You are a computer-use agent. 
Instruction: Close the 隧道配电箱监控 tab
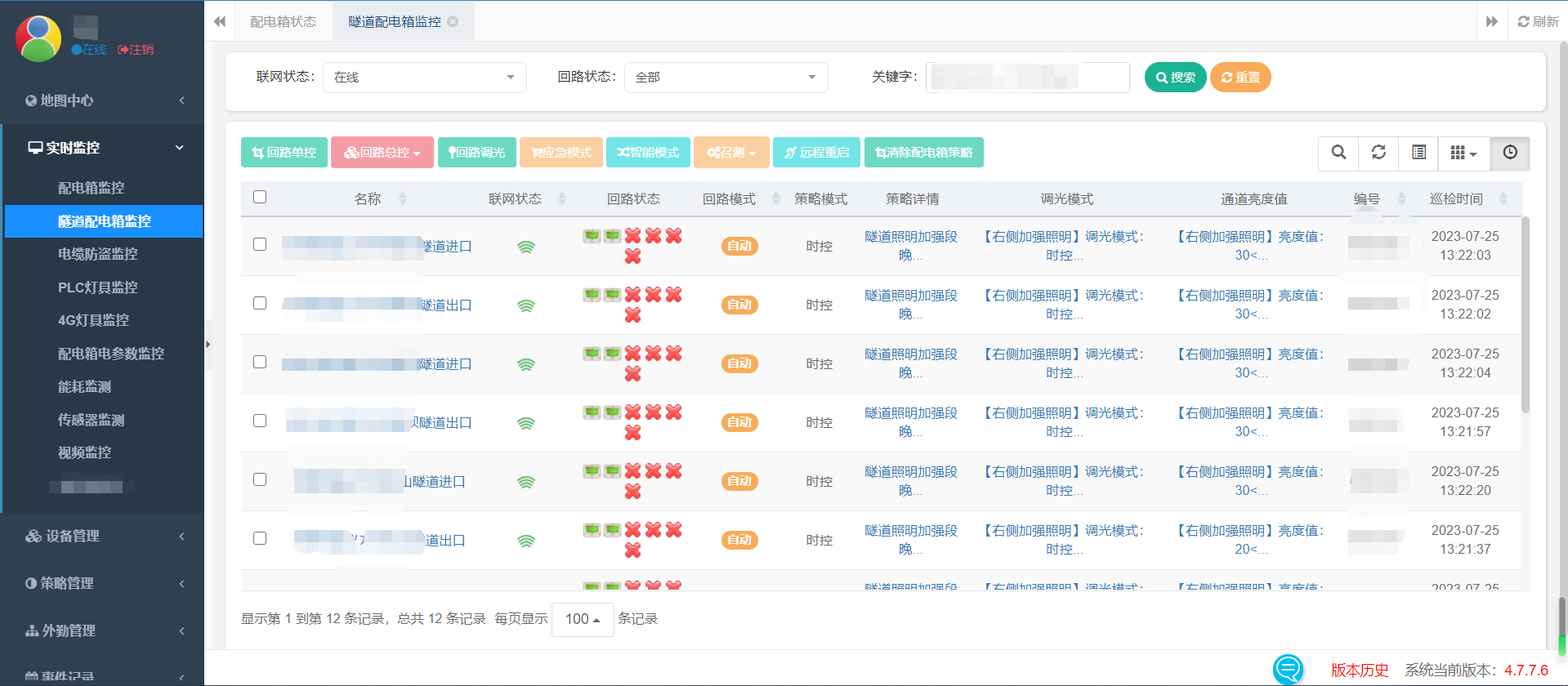453,22
